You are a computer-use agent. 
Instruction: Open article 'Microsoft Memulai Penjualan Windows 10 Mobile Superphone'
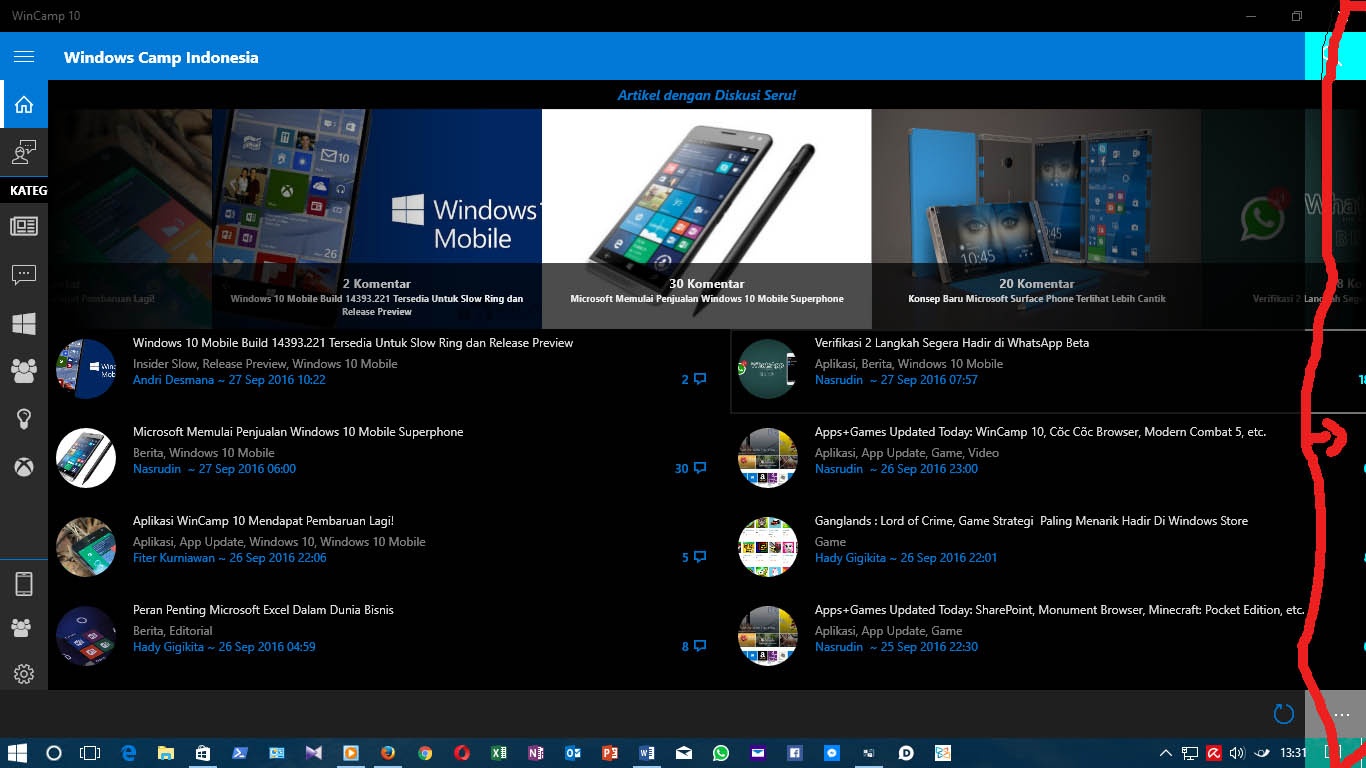coord(298,432)
